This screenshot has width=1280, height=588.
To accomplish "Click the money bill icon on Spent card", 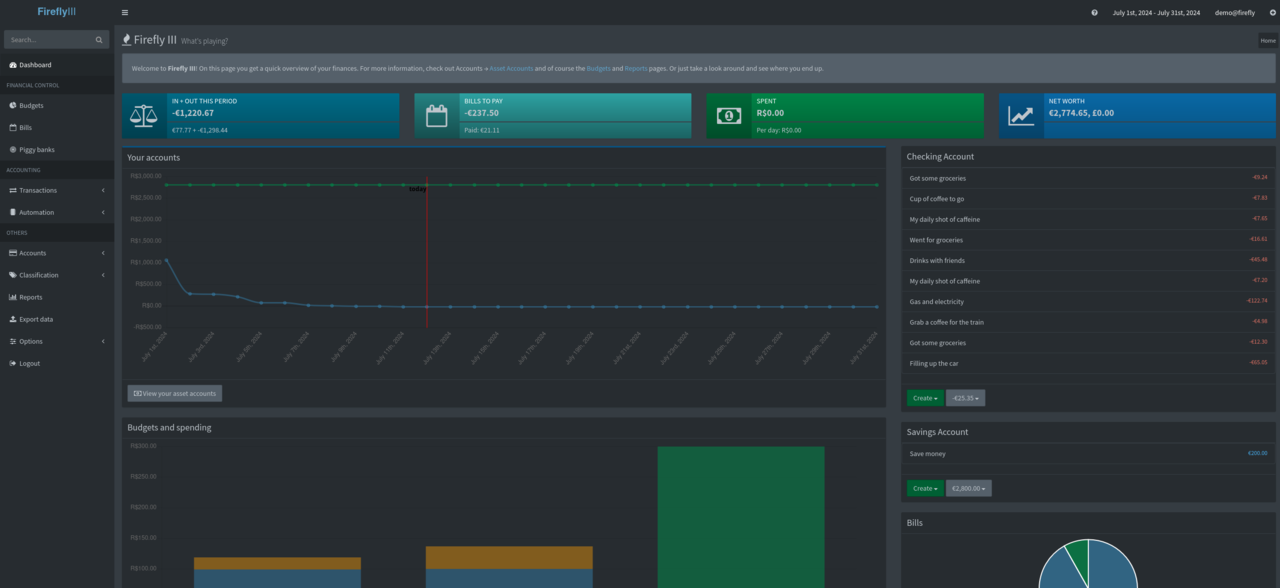I will 729,116.
